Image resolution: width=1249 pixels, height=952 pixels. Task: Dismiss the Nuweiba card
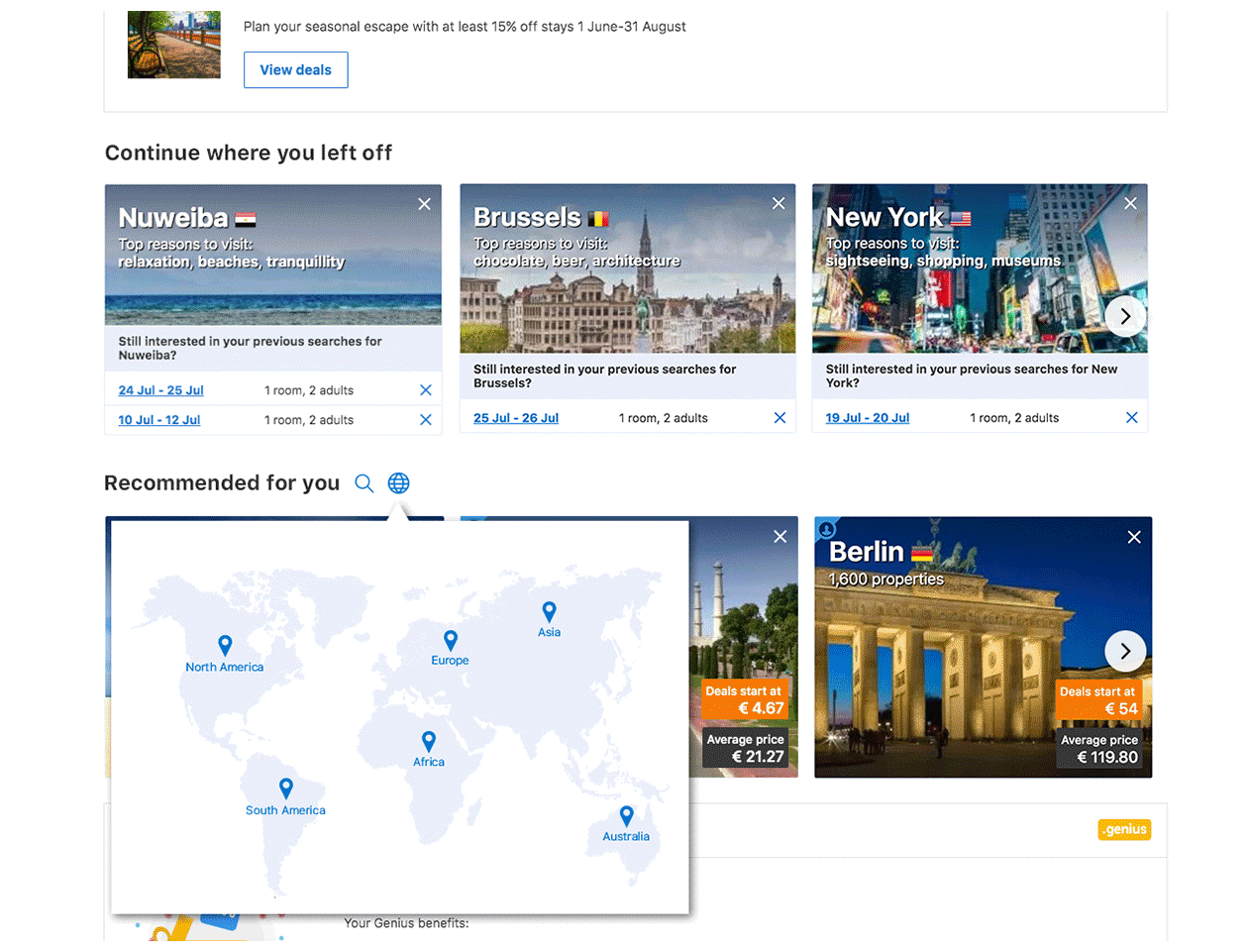[x=424, y=204]
